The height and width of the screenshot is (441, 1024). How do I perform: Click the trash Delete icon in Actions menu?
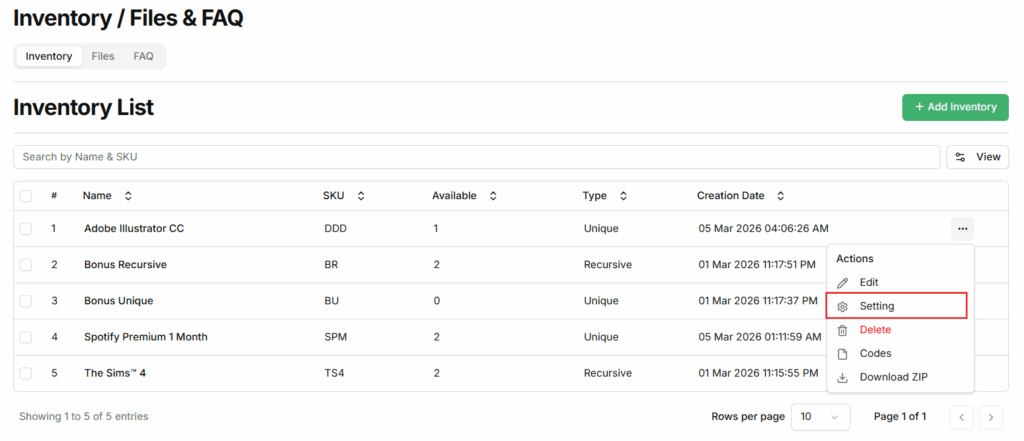[x=842, y=330]
